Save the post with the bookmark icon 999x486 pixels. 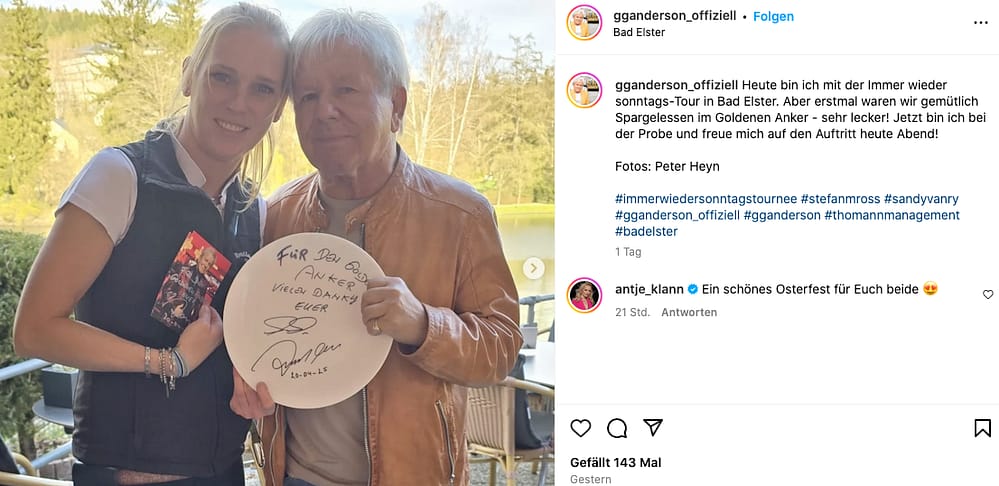(x=982, y=428)
